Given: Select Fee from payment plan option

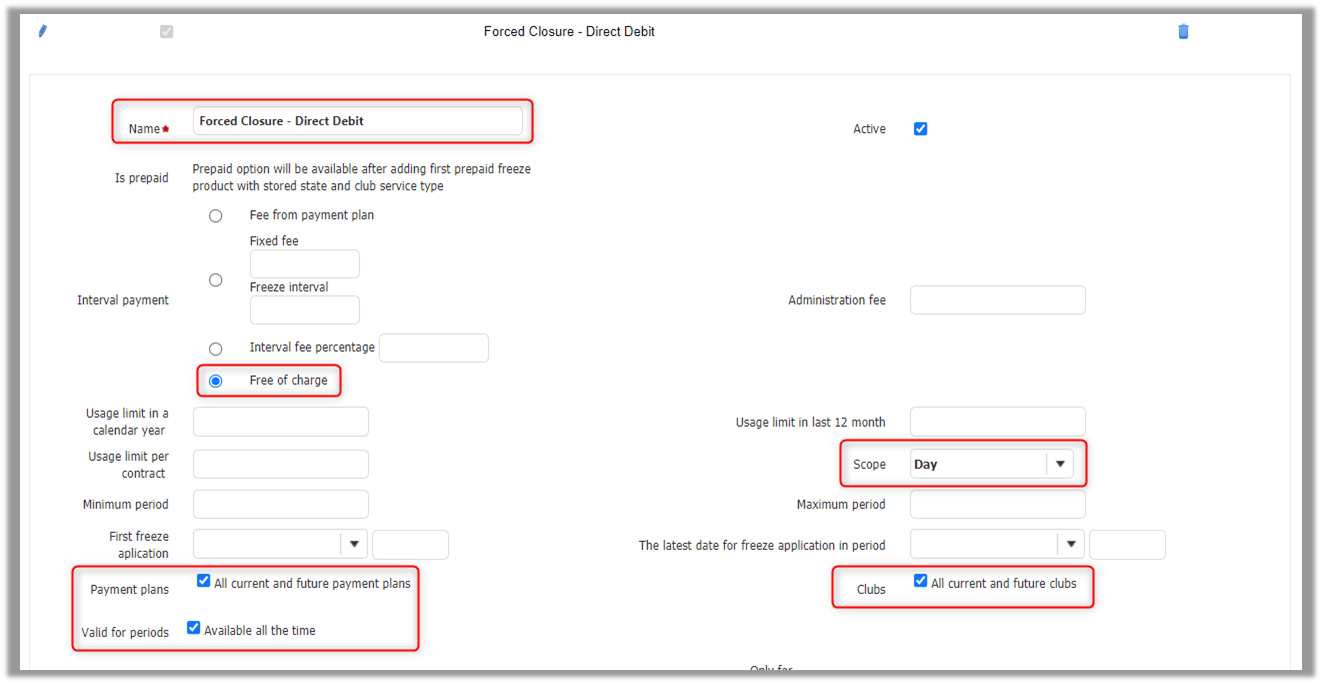Looking at the screenshot, I should (x=216, y=216).
